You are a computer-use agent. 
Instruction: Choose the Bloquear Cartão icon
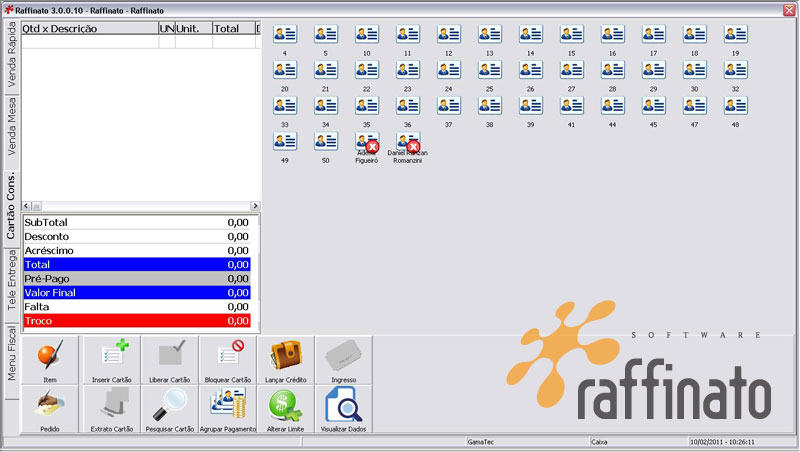[228, 360]
